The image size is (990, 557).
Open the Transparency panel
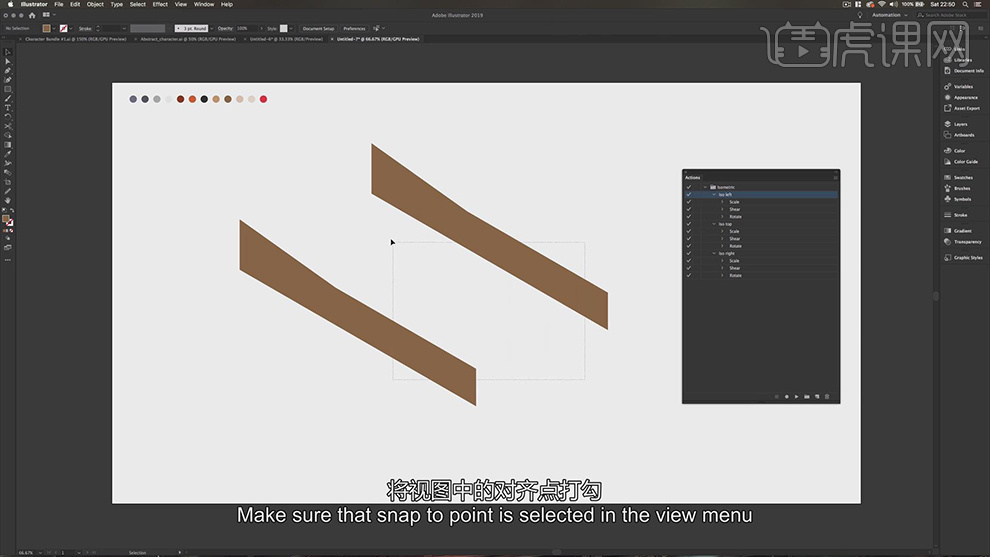[962, 241]
